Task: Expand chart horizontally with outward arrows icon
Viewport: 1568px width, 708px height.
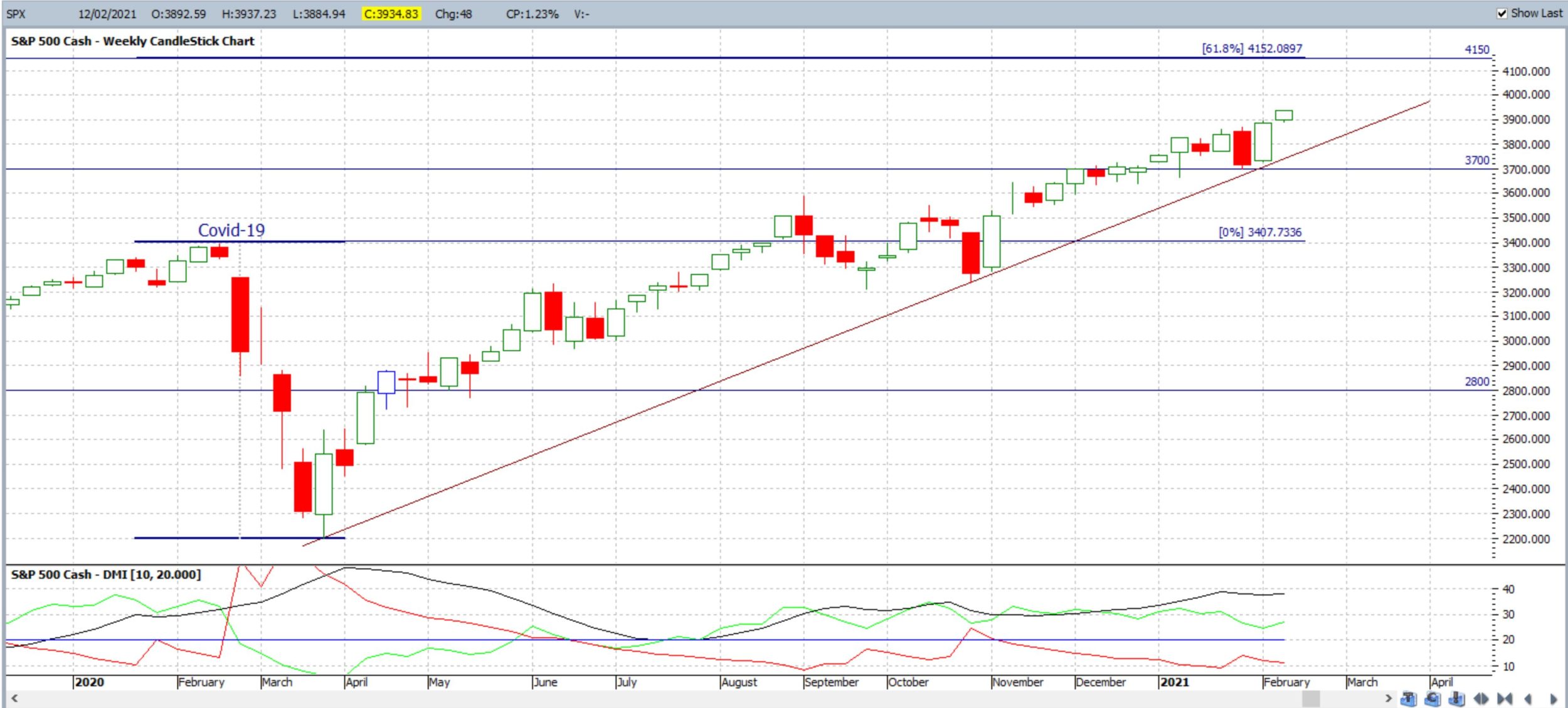Action: pyautogui.click(x=1481, y=699)
